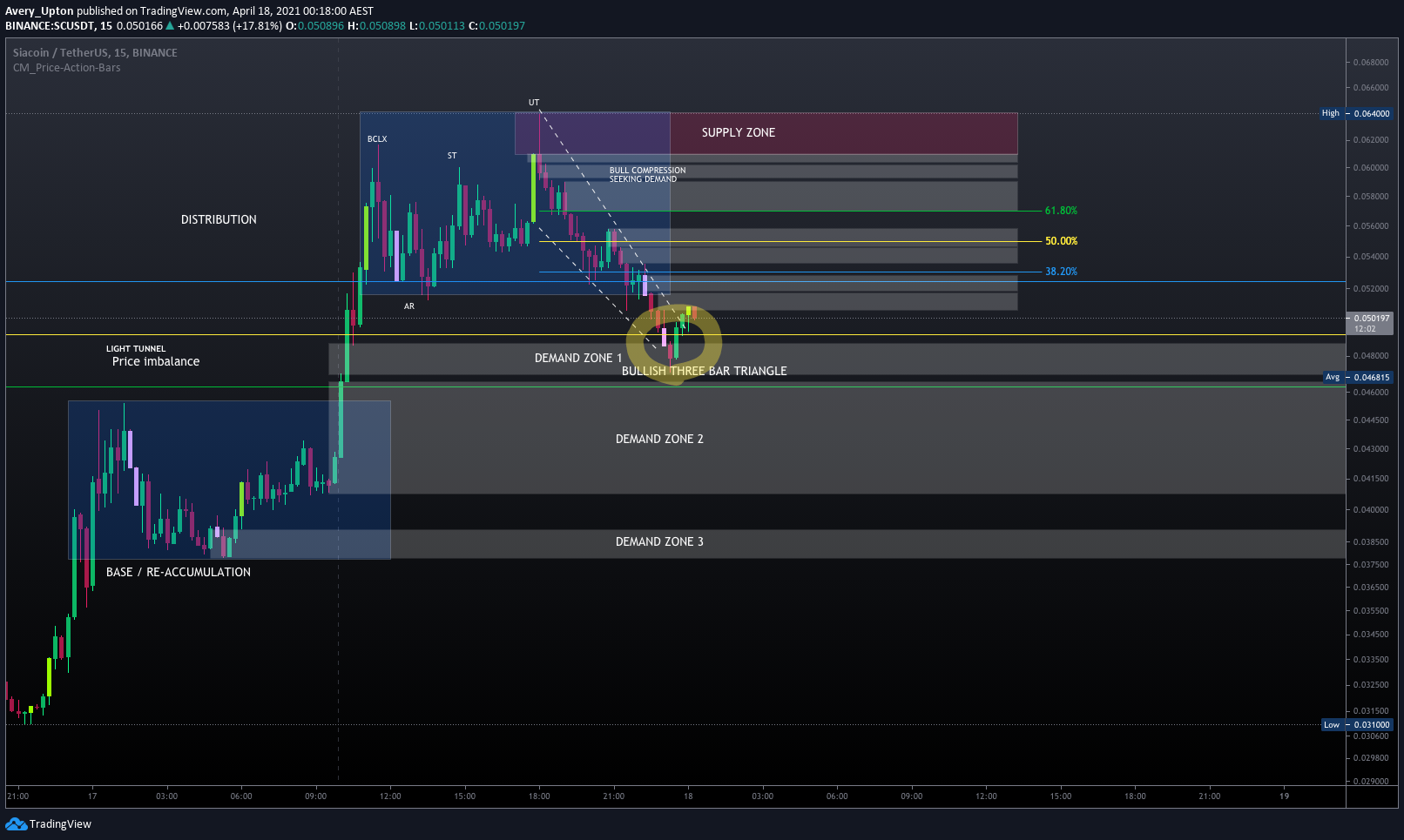The height and width of the screenshot is (840, 1404).
Task: Click the current price 0.050197 label
Action: 1370,323
